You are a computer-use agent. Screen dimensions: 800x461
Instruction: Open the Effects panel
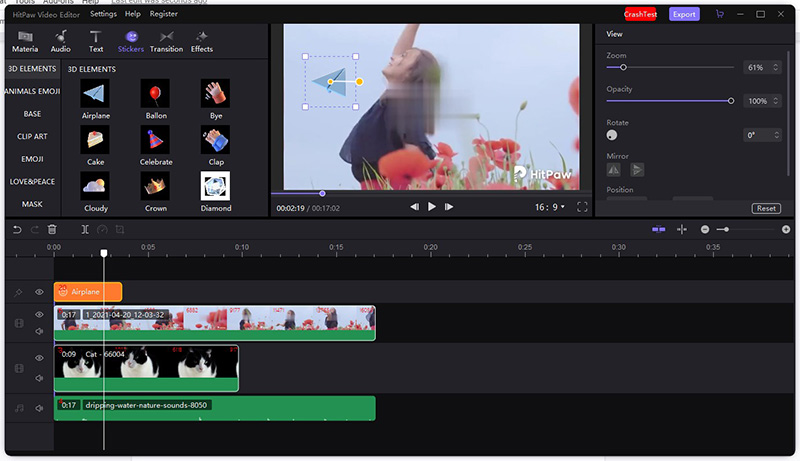tap(202, 41)
